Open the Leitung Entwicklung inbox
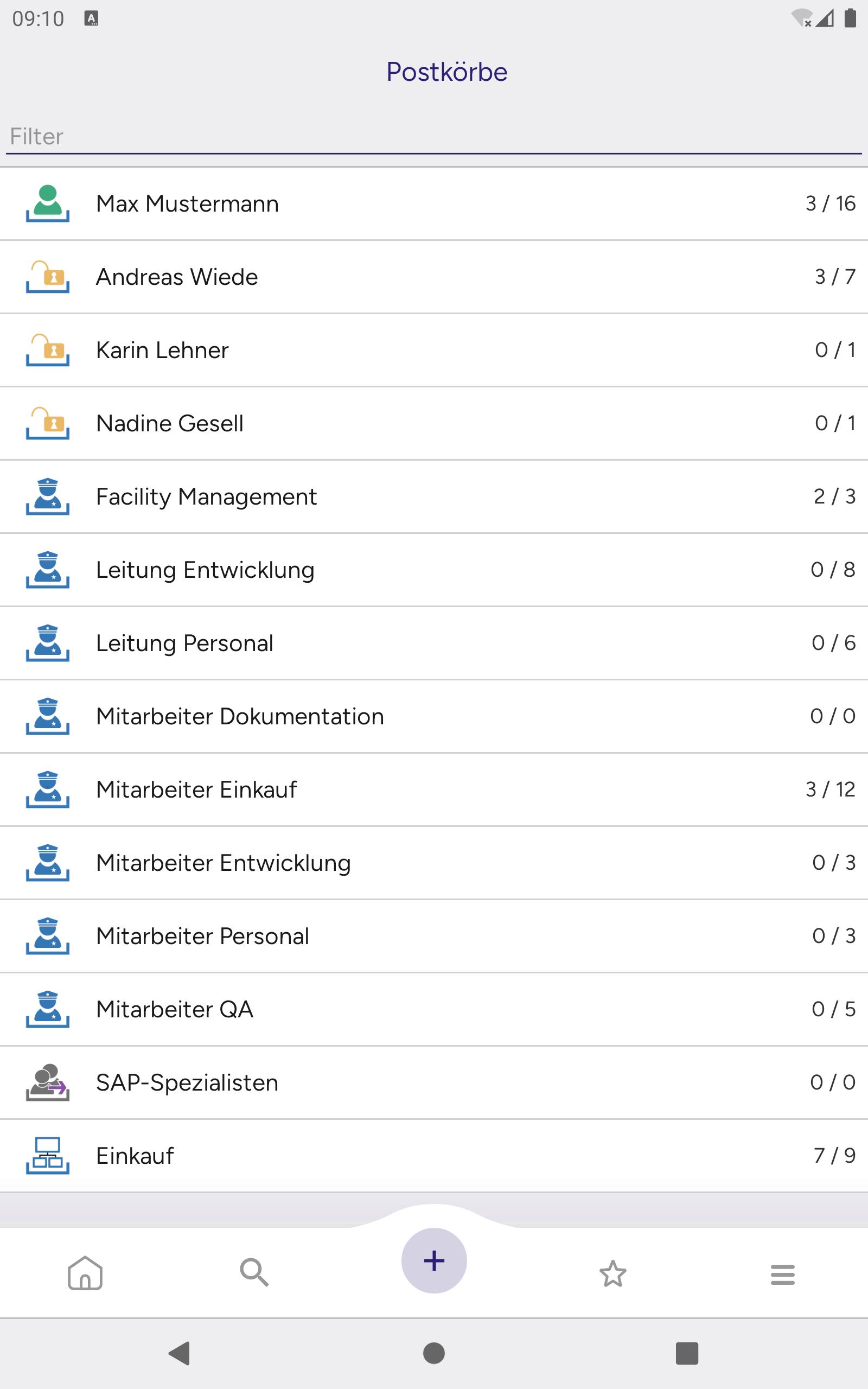This screenshot has height=1389, width=868. [434, 570]
